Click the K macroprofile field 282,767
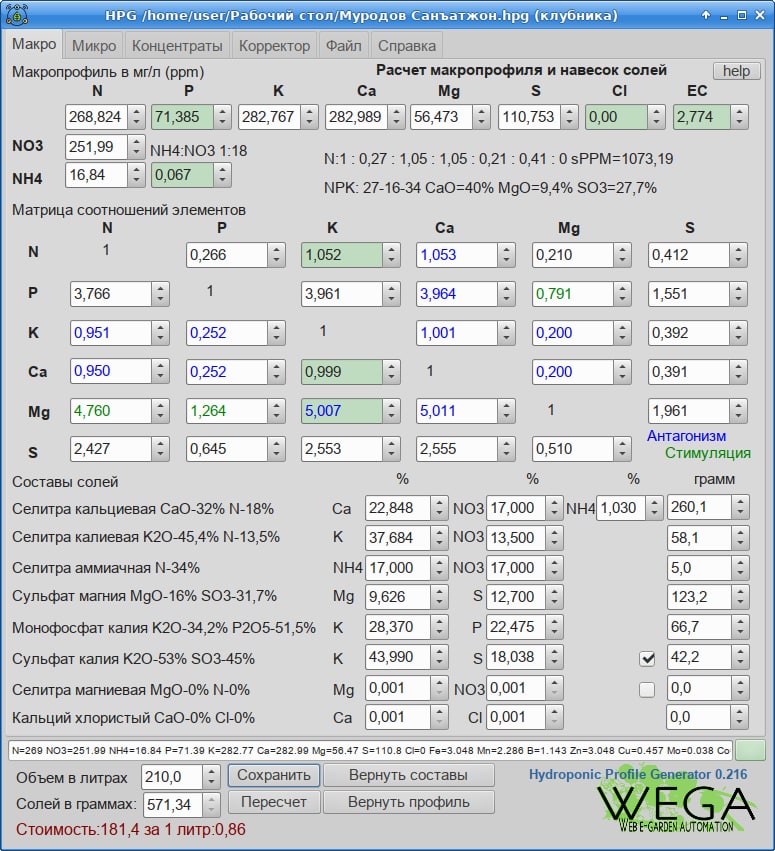The image size is (775, 851). pos(269,117)
